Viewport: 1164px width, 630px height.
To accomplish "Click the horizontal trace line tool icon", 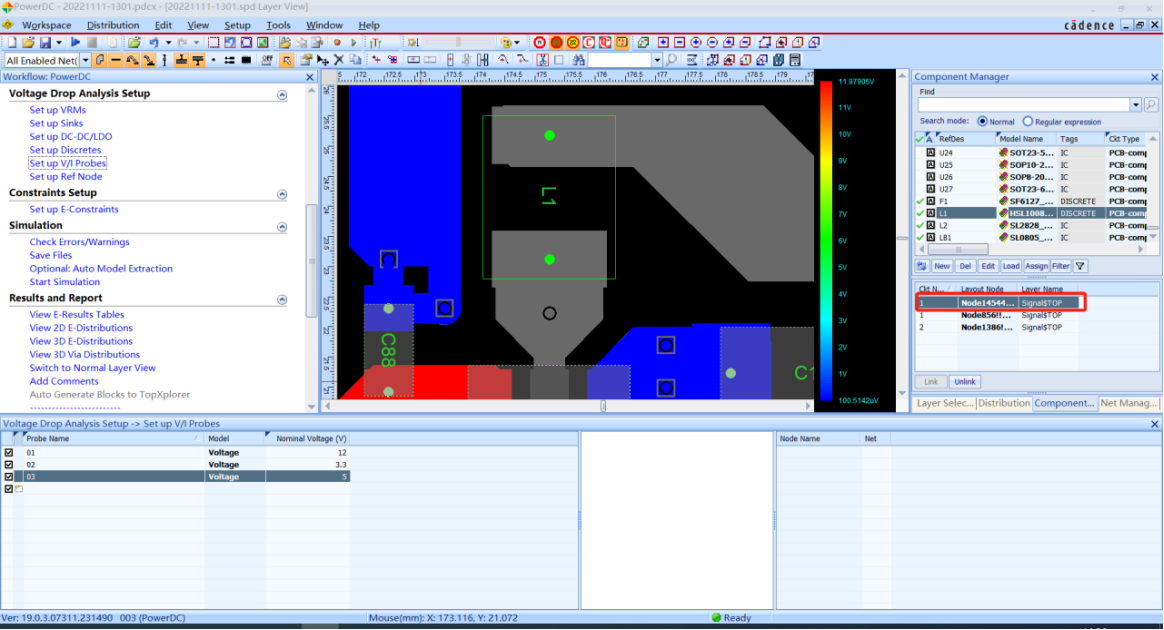I will 116,60.
